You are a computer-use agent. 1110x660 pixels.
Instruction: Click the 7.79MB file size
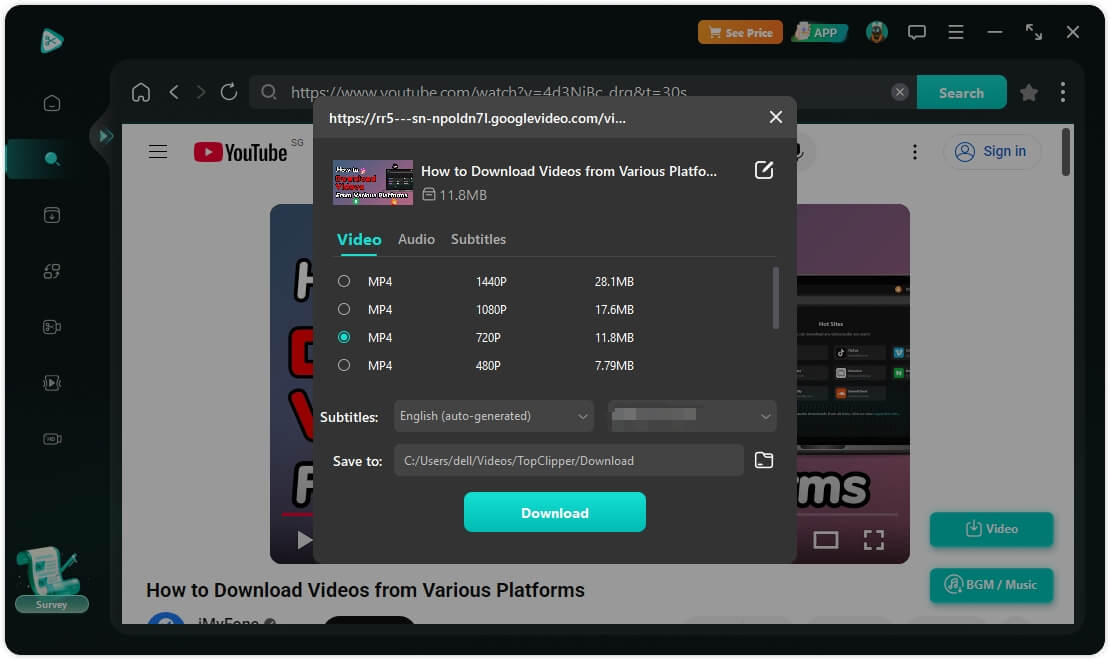click(x=614, y=365)
